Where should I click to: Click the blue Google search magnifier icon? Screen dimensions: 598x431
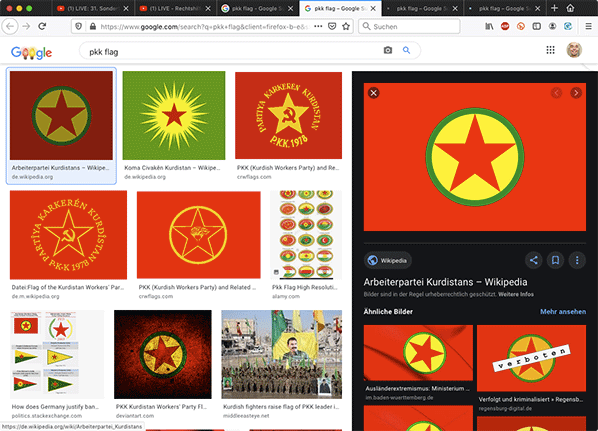[x=407, y=50]
